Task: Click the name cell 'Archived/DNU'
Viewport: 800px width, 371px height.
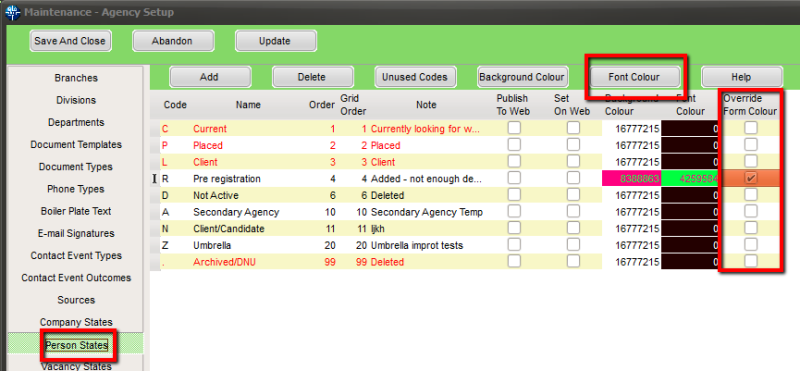Action: (224, 262)
